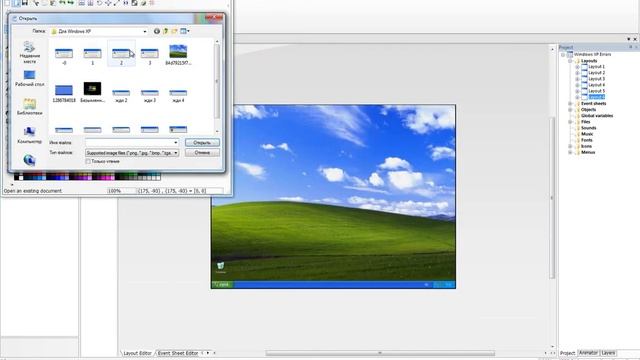The height and width of the screenshot is (360, 640).
Task: Enable the Только чтение checkbox
Action: click(x=88, y=162)
